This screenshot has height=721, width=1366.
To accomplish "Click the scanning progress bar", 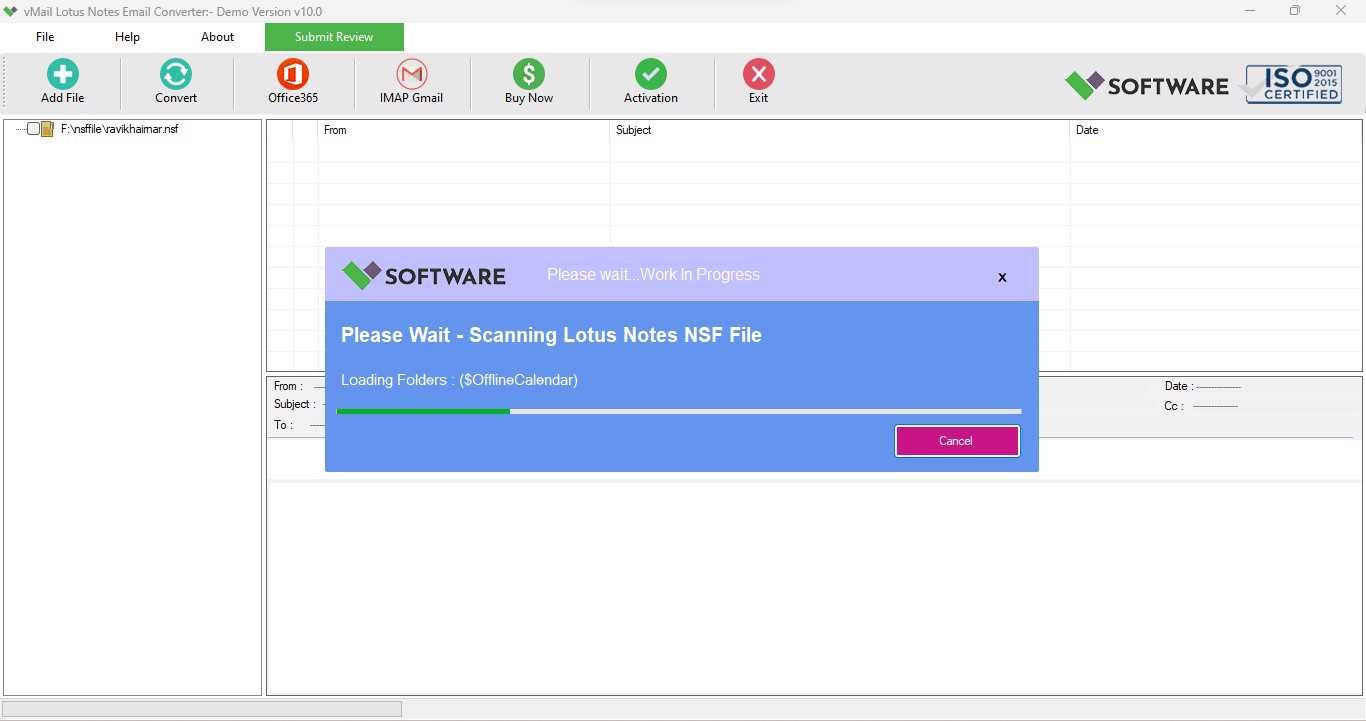I will pyautogui.click(x=679, y=411).
